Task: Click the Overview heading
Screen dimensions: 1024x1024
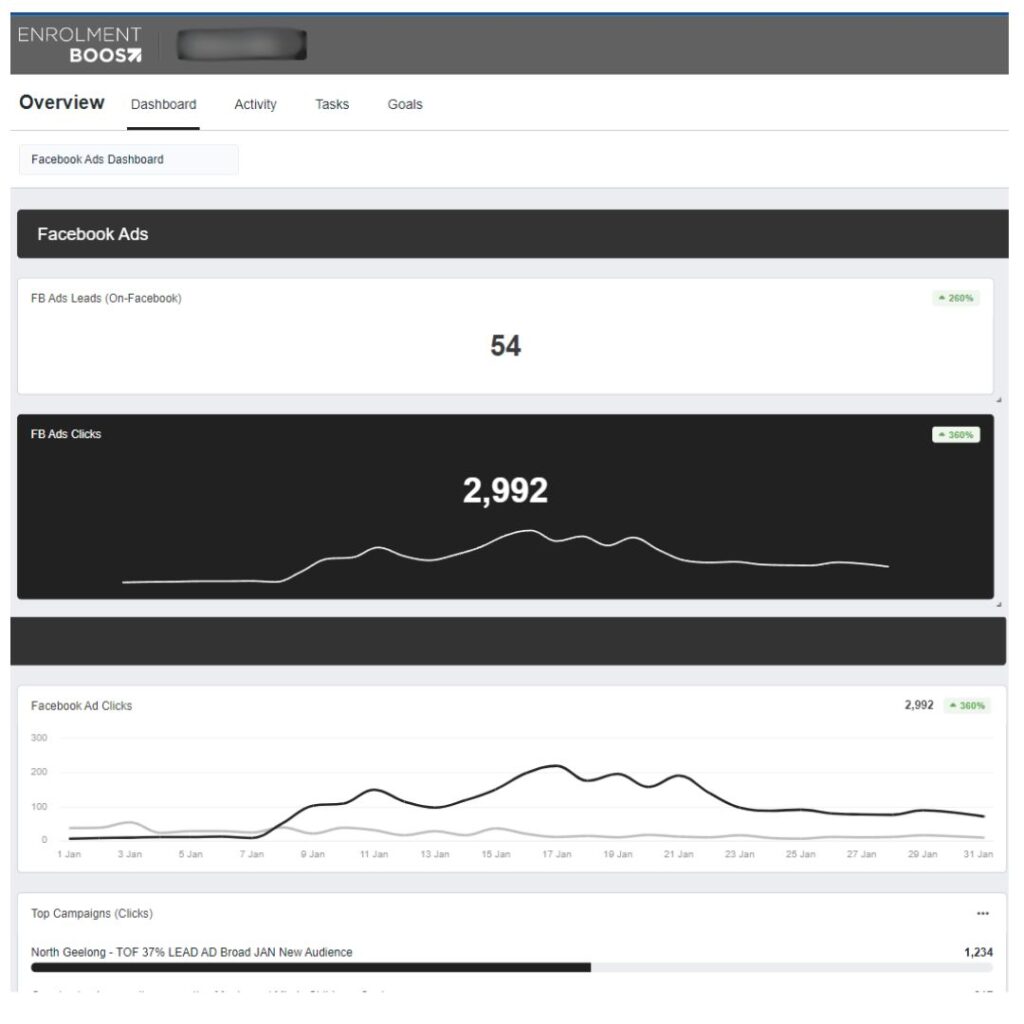Action: [62, 103]
